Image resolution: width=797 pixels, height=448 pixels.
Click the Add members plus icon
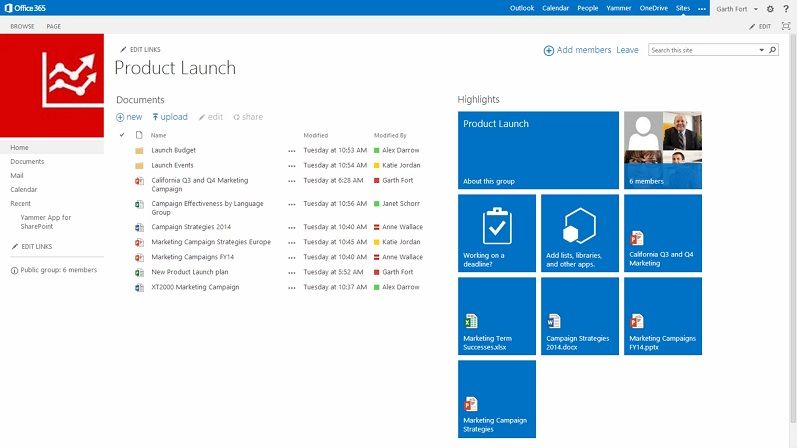pos(549,50)
